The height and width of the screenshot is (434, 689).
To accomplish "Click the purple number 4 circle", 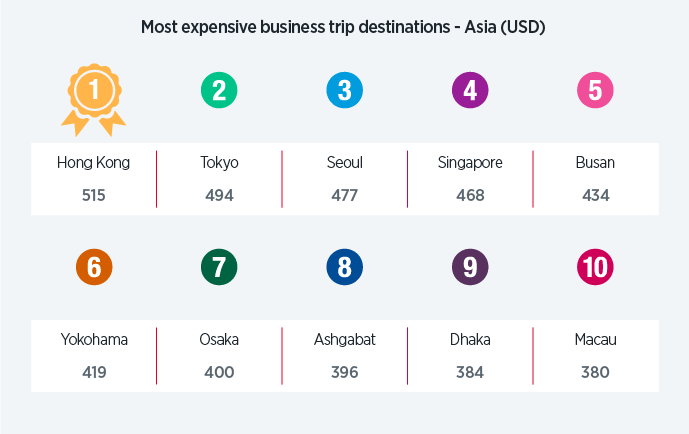I will (x=470, y=91).
